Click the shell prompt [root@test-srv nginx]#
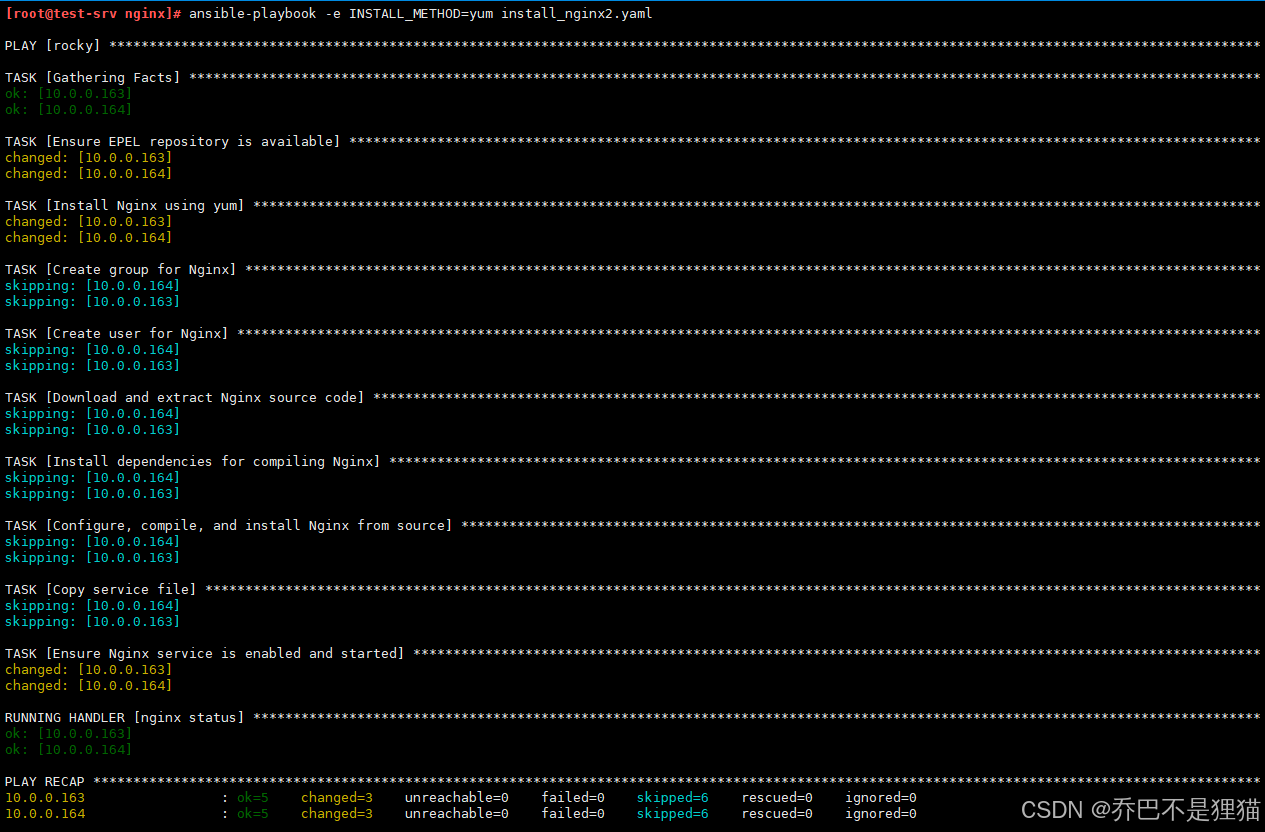 point(94,14)
